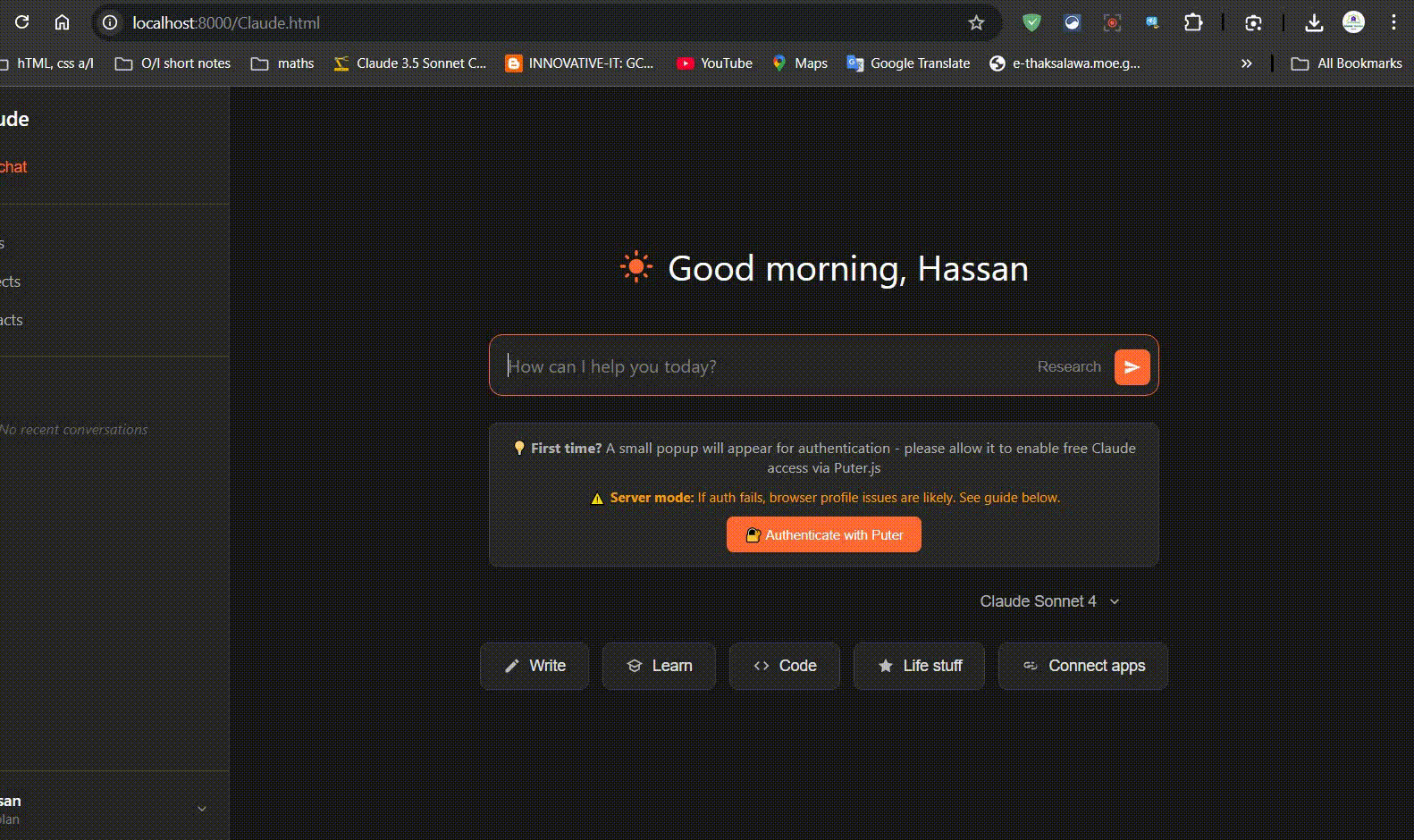
Task: Click the 'Server mode:' warning text
Action: 652,498
